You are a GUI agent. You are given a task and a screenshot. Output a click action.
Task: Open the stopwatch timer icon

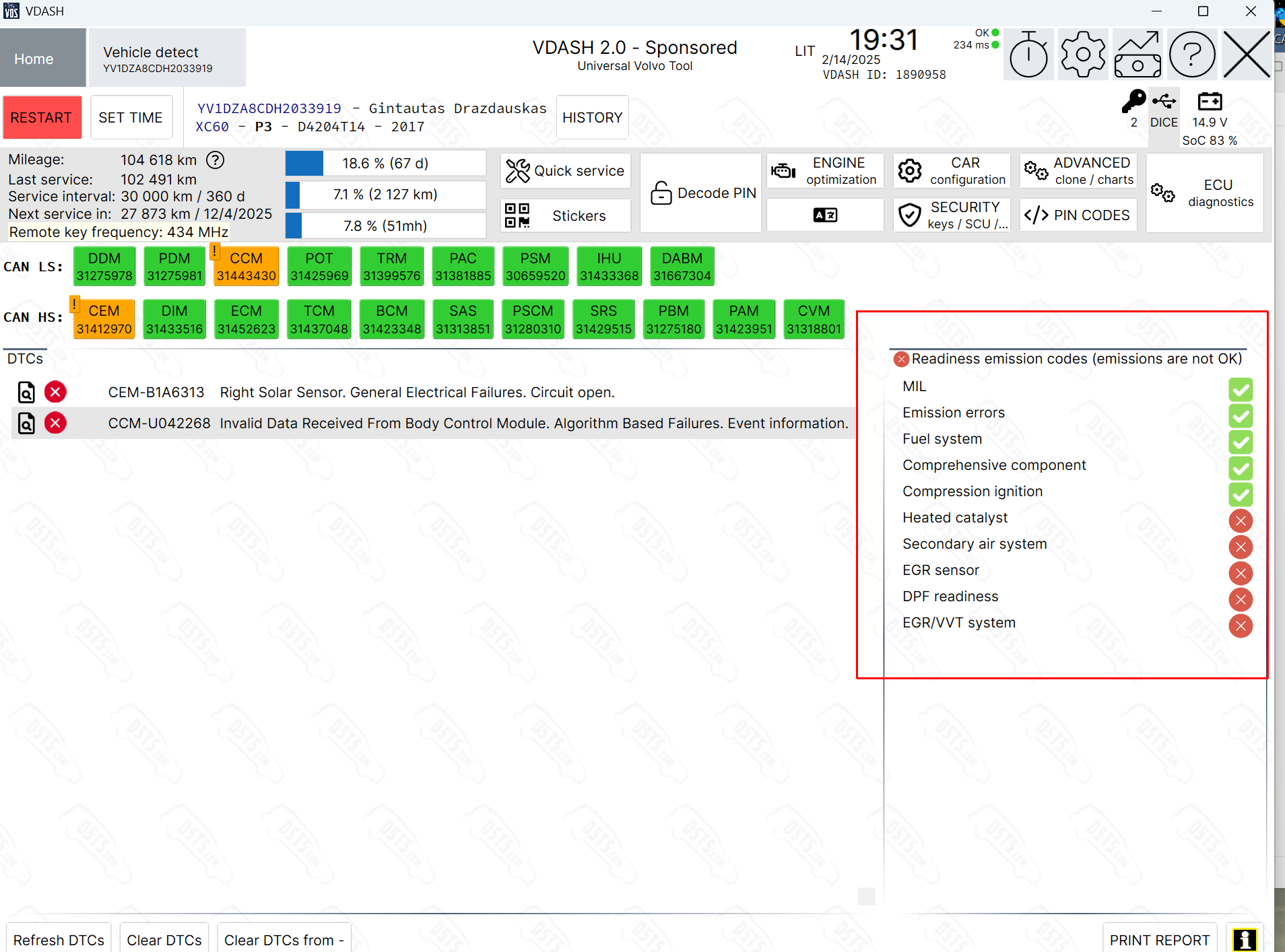coord(1028,55)
